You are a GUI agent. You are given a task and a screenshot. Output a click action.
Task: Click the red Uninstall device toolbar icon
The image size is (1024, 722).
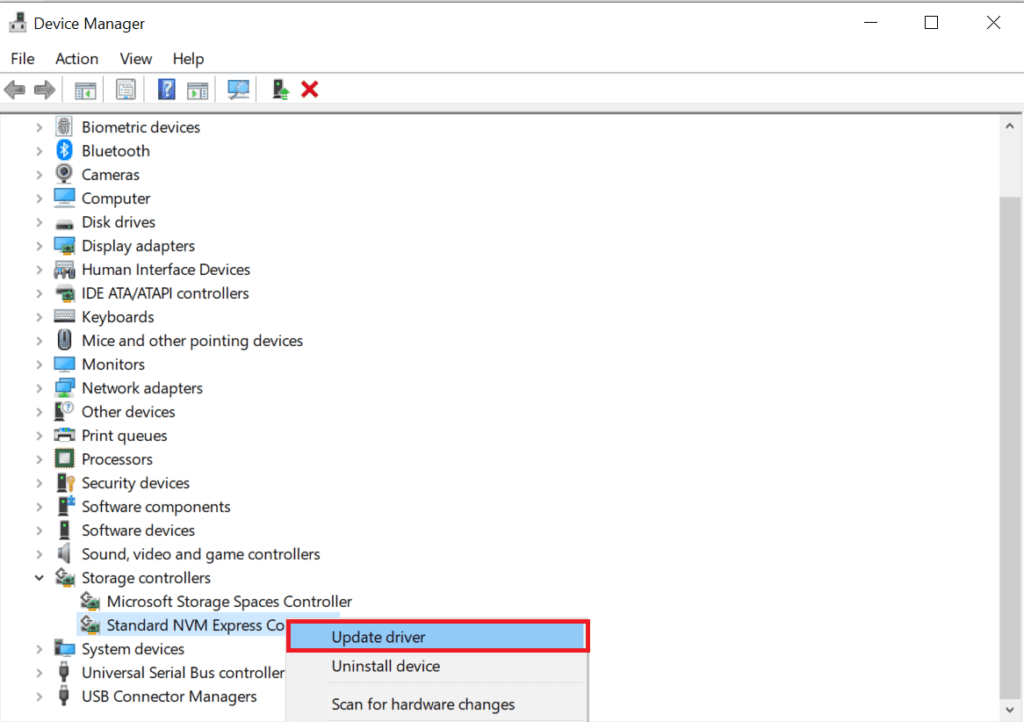[x=310, y=89]
